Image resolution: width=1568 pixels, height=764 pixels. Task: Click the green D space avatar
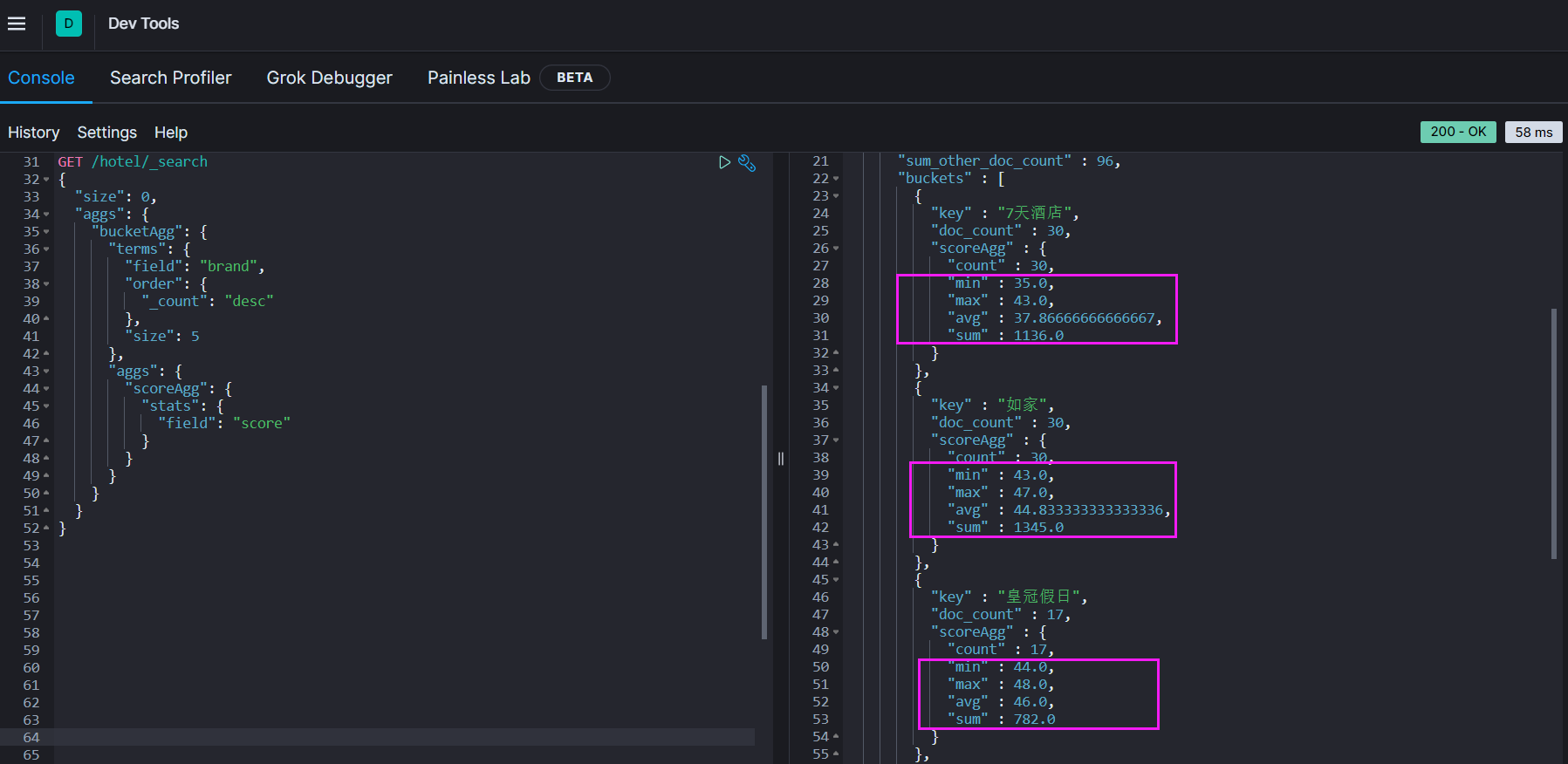coord(68,24)
